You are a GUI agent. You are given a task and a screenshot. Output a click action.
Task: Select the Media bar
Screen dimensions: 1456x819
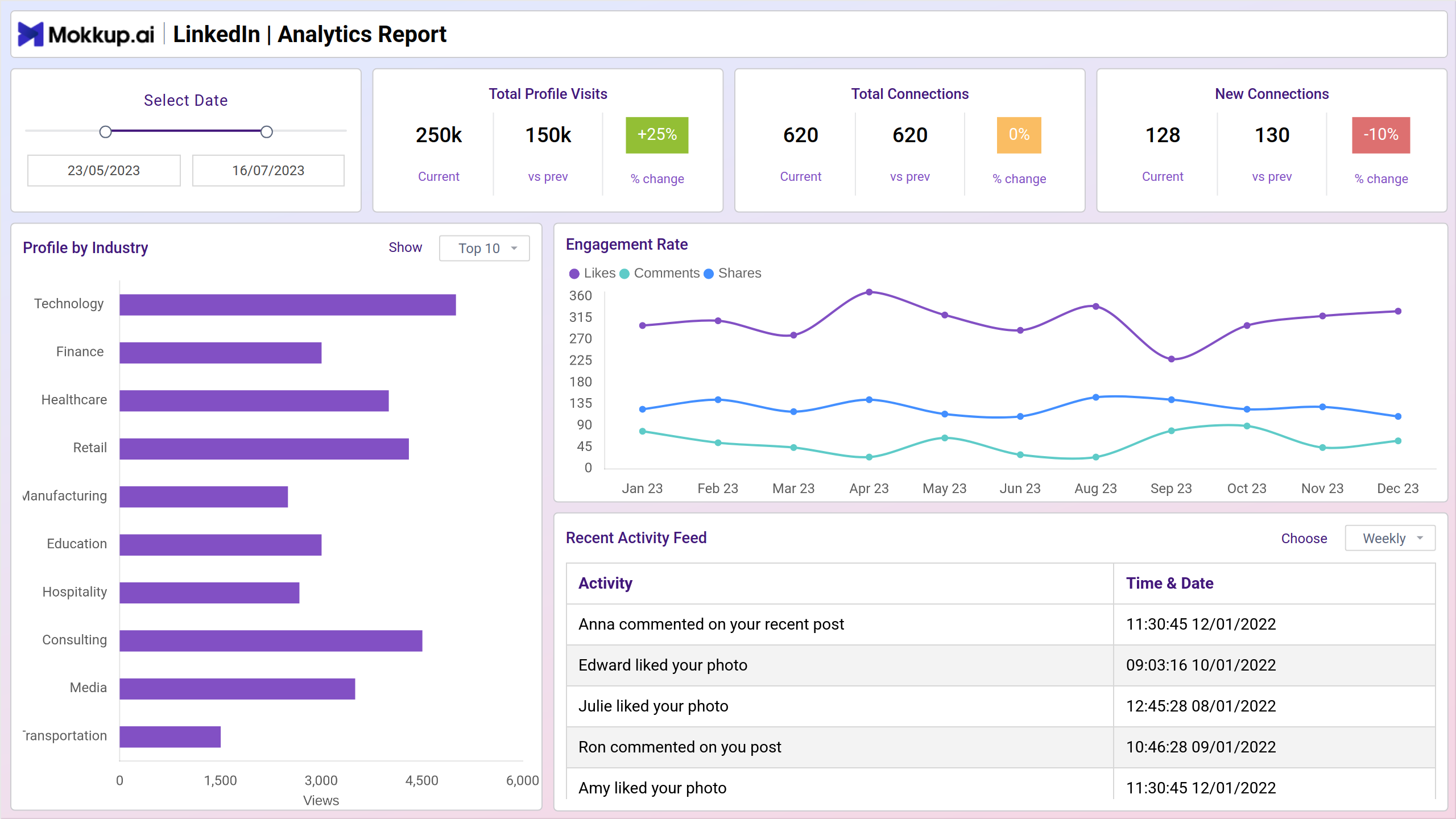click(x=237, y=689)
